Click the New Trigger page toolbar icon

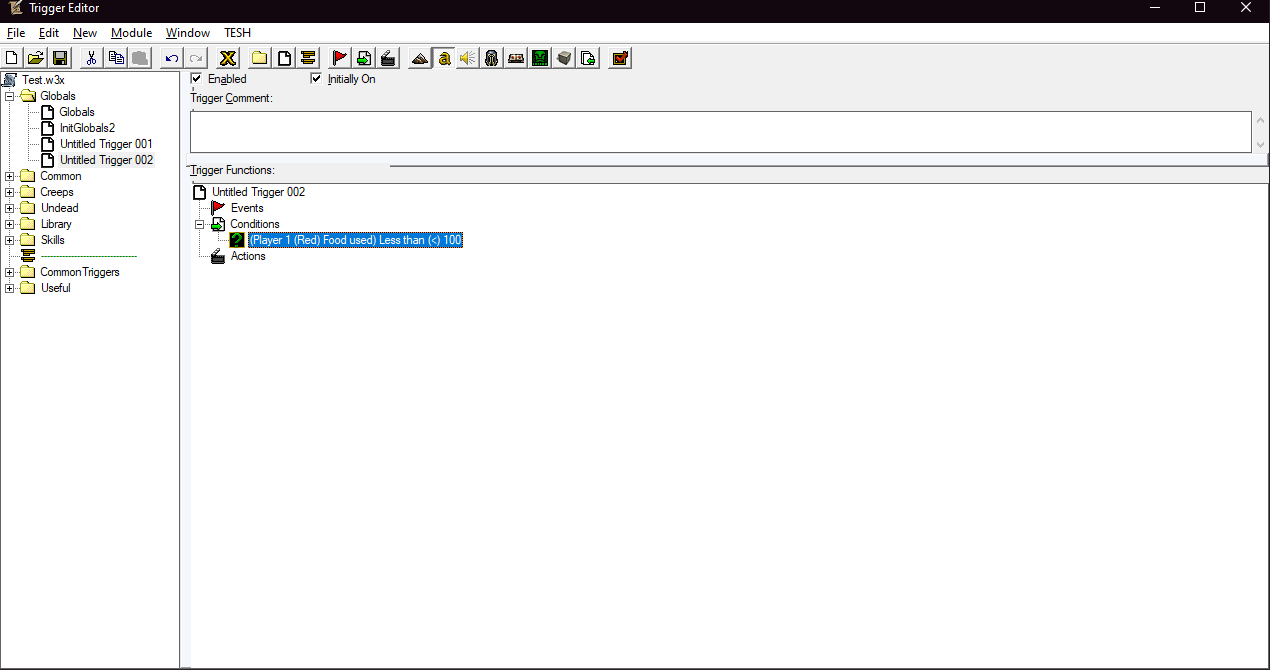(284, 58)
